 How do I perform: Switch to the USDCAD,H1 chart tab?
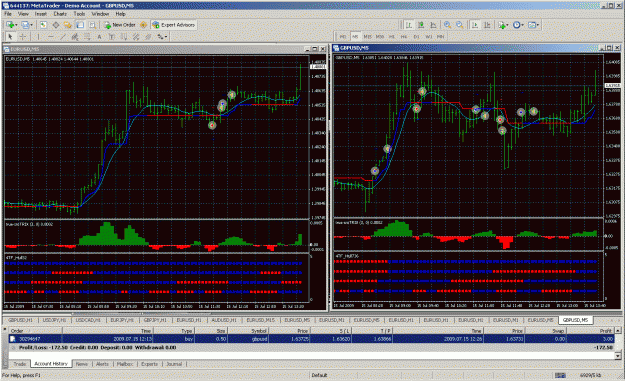88,320
